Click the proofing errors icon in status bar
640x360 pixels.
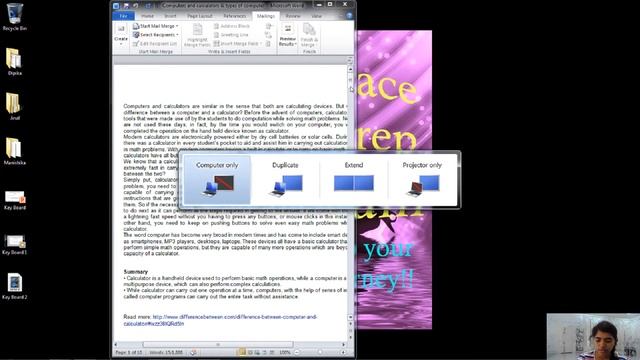193,352
